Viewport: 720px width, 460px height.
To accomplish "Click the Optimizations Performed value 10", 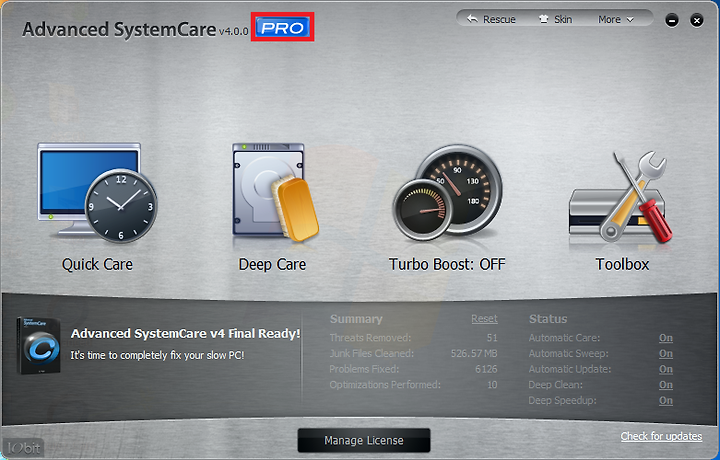I will (x=492, y=385).
